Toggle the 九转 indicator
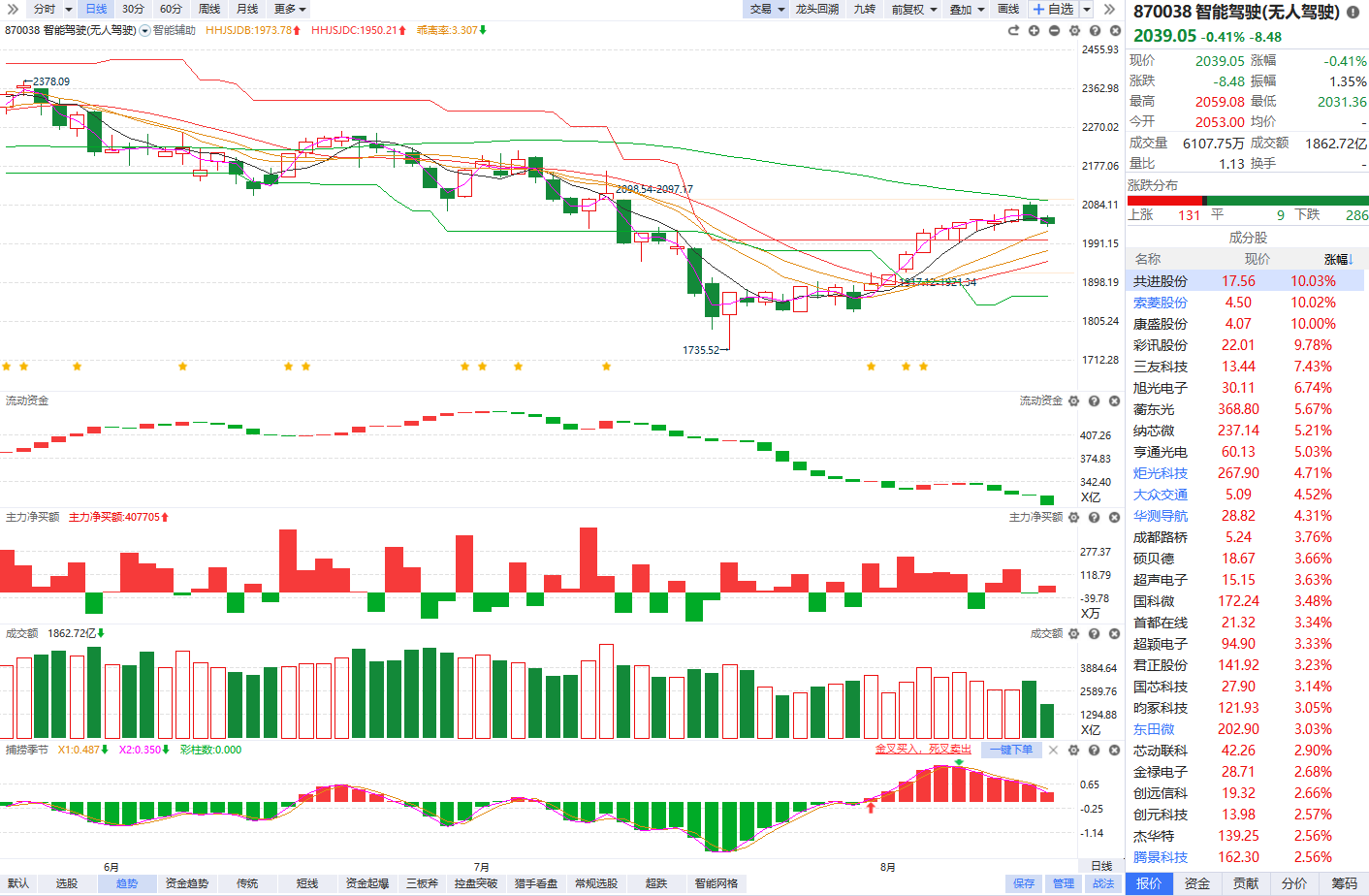Viewport: 1369px width, 896px height. (x=865, y=9)
